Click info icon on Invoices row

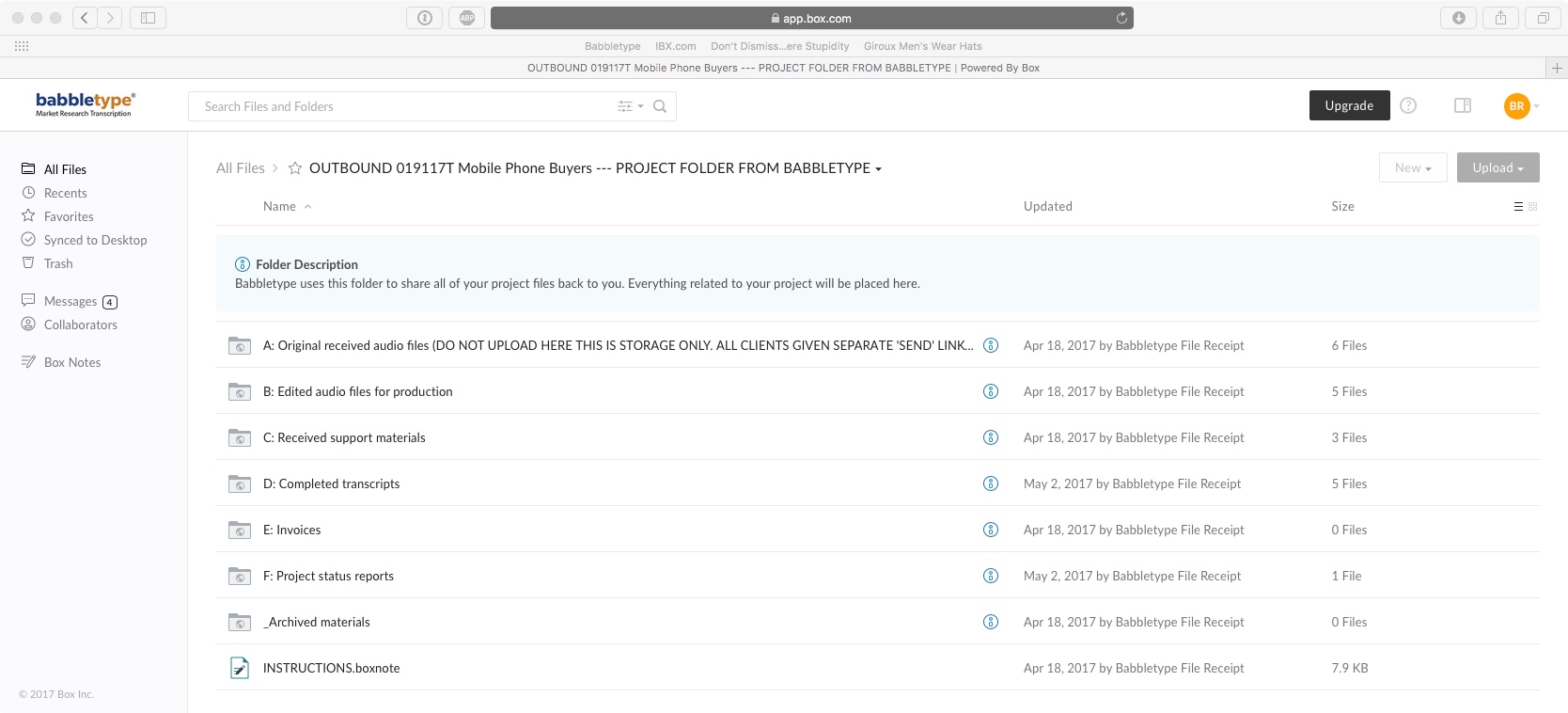coord(991,530)
